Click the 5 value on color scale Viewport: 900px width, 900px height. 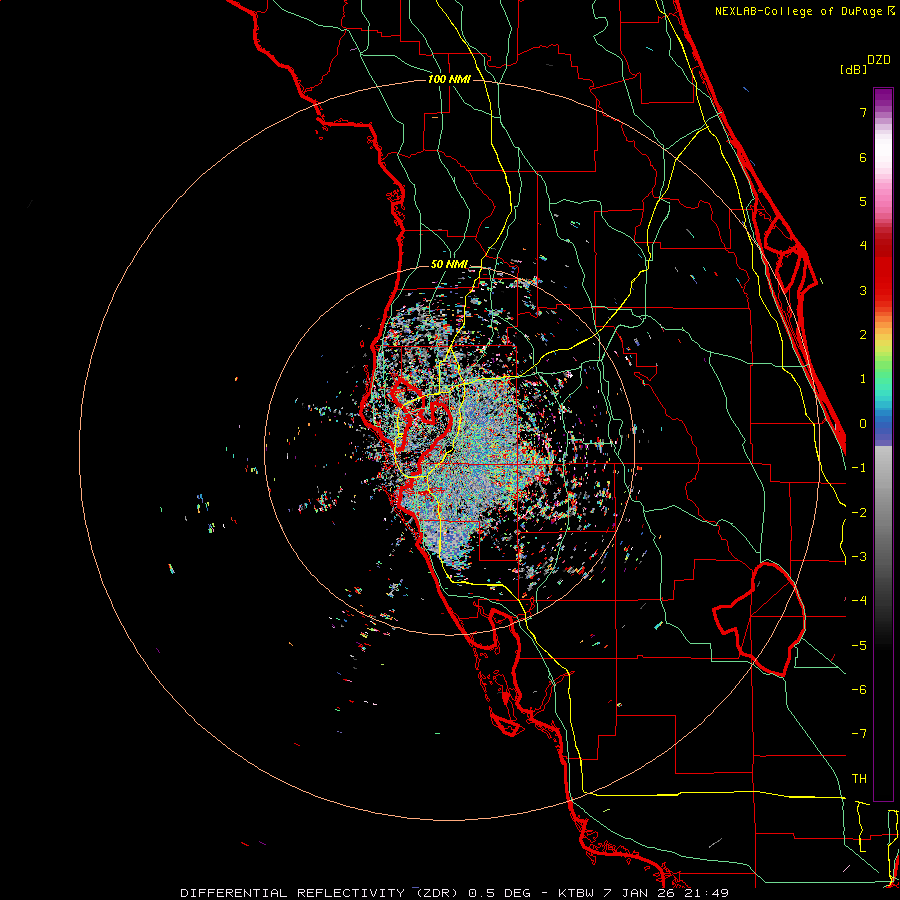pyautogui.click(x=863, y=201)
